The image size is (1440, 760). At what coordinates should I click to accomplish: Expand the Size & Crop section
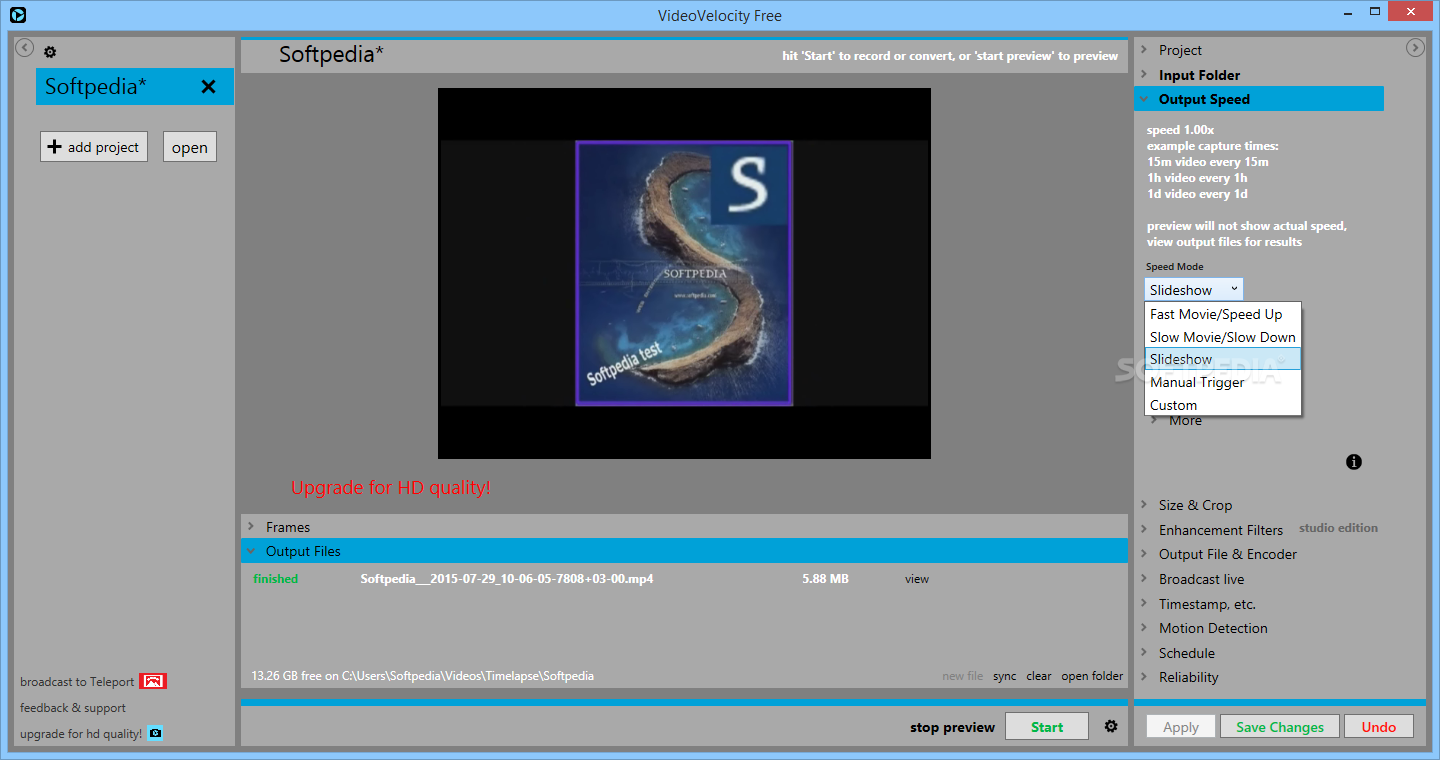coord(1195,505)
